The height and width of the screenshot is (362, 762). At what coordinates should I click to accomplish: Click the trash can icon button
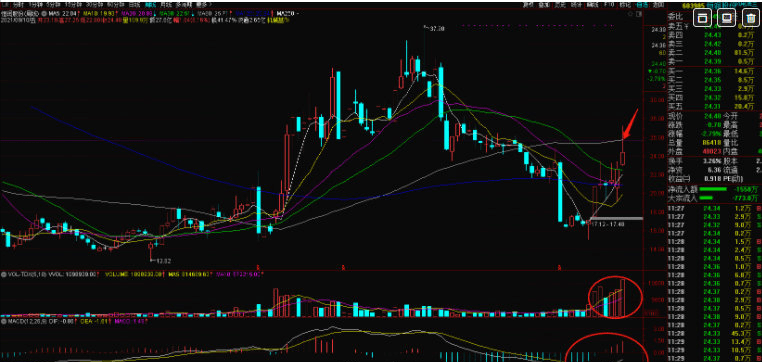pos(752,18)
